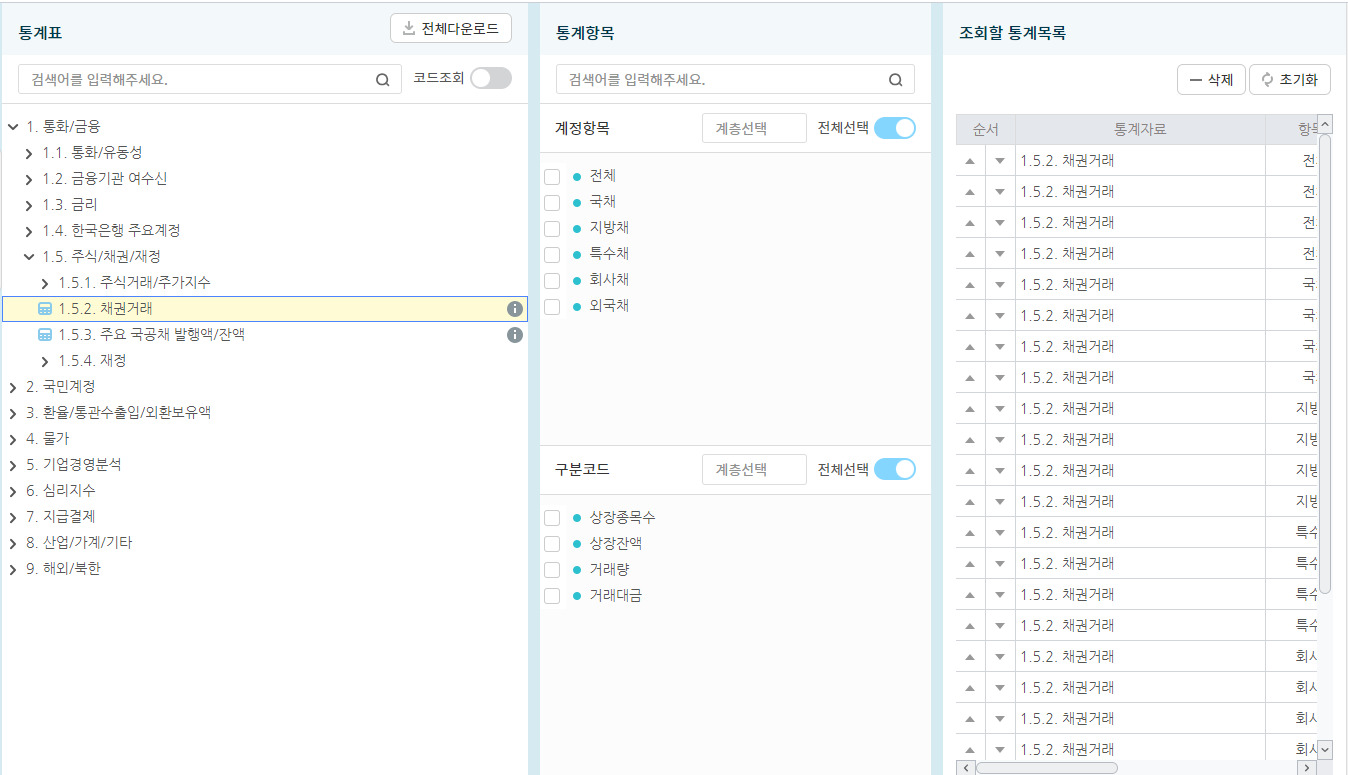Click table icon beside 1.5.2. 채권거래
Image resolution: width=1348 pixels, height=775 pixels.
(x=45, y=309)
